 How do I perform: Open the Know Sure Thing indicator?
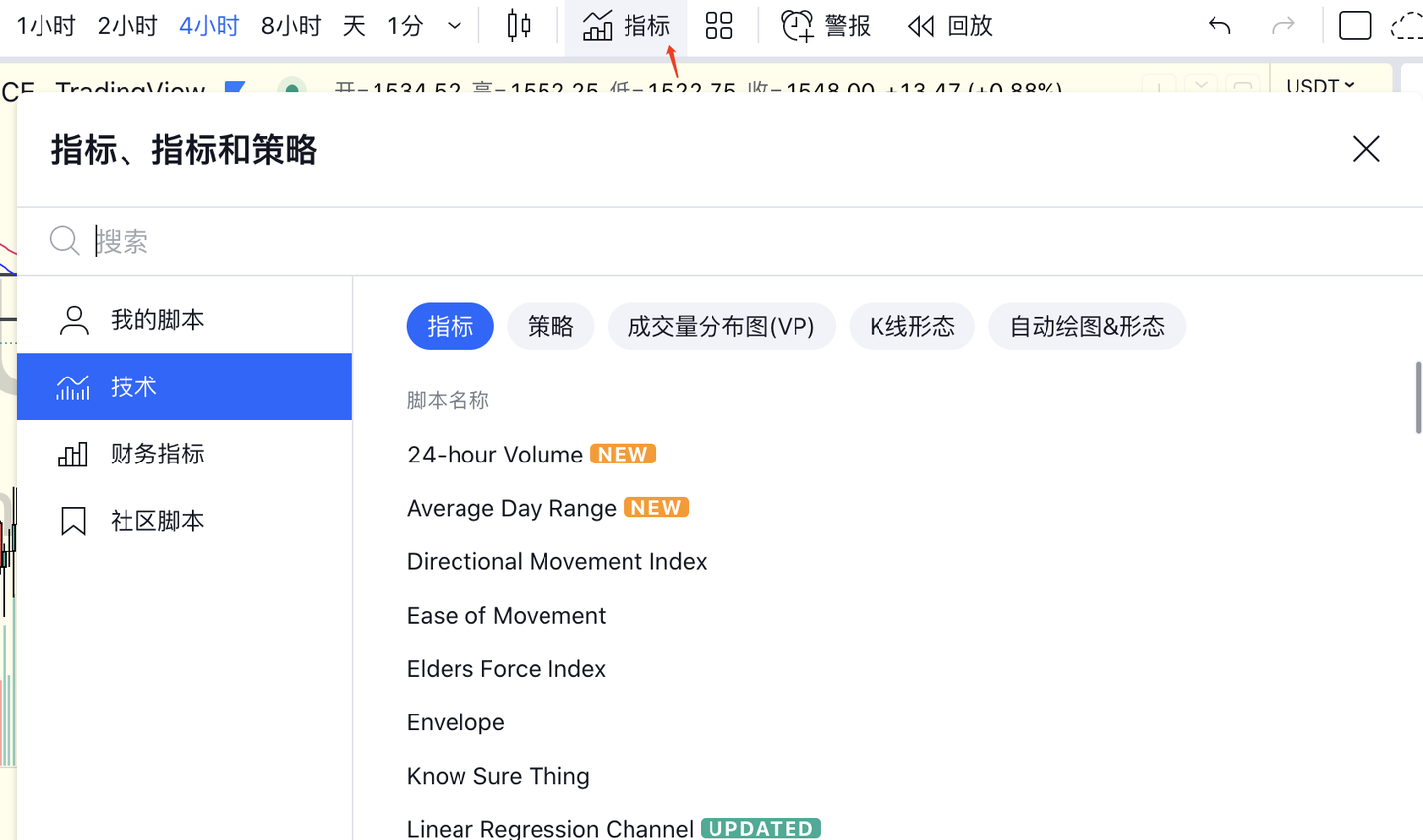(x=498, y=776)
